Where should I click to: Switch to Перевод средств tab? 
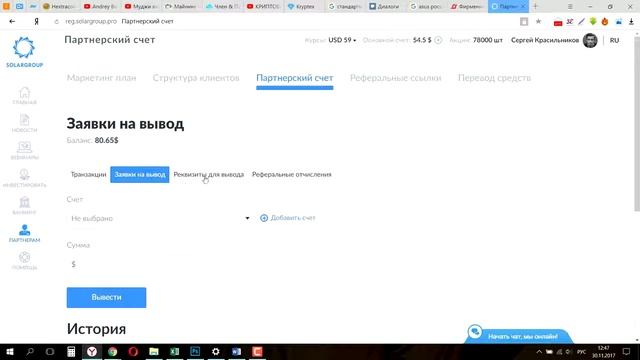point(494,78)
